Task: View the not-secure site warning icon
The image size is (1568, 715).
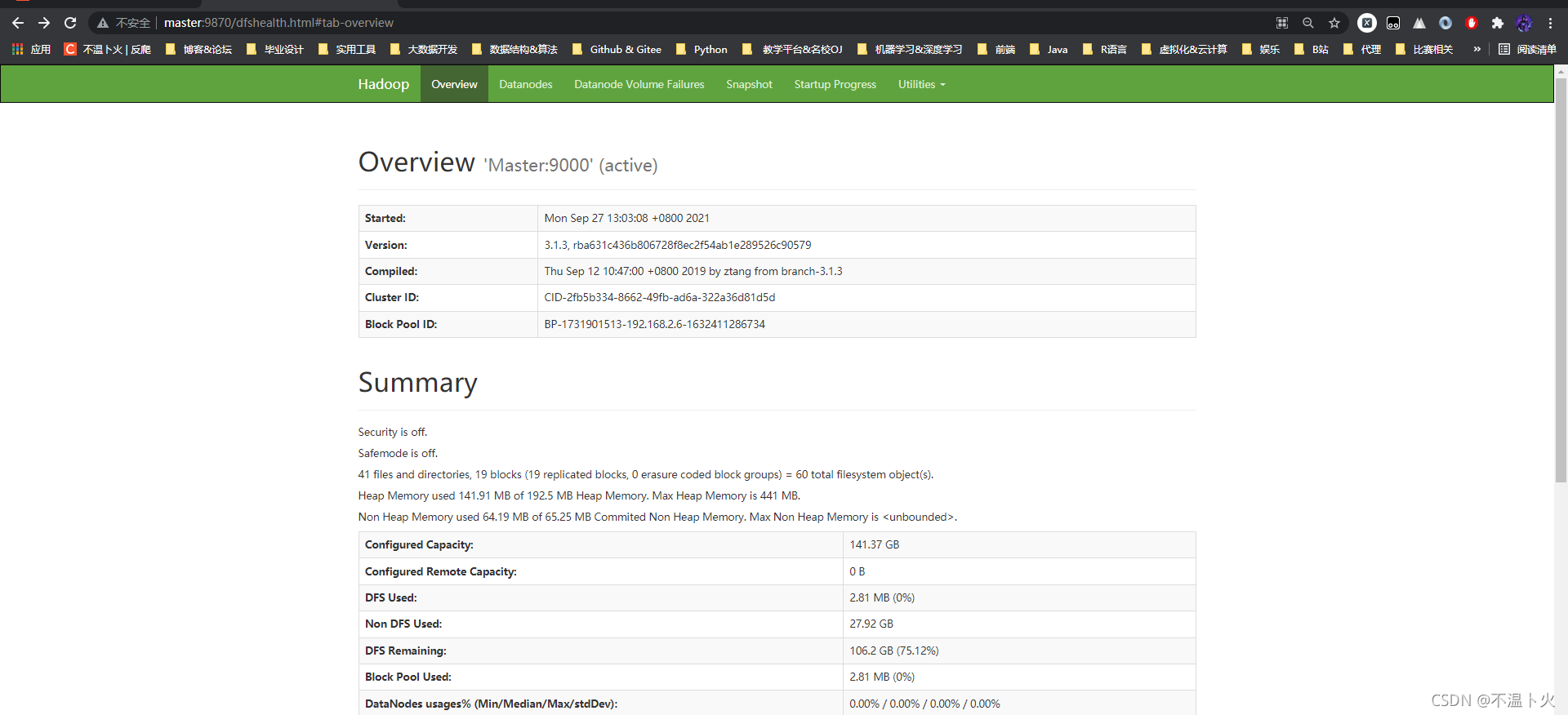Action: 103,23
